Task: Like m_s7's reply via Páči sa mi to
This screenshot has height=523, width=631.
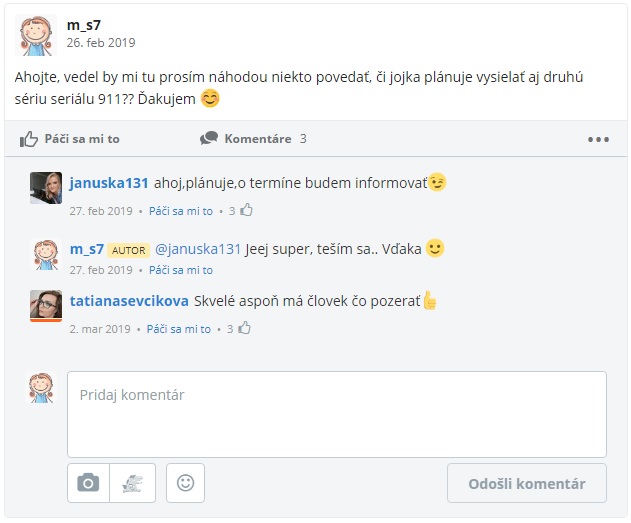Action: click(181, 270)
